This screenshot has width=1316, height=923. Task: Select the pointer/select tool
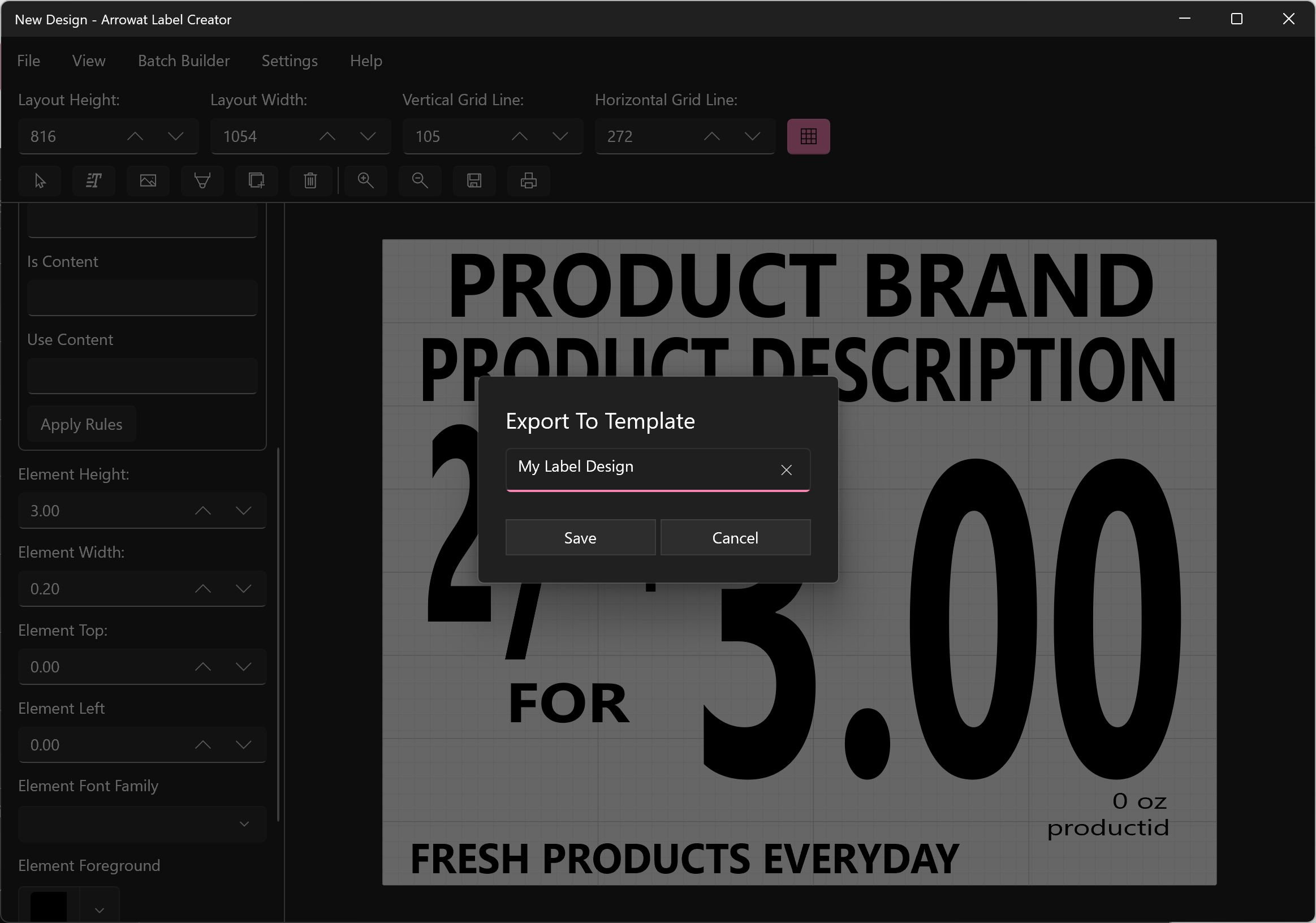[40, 180]
